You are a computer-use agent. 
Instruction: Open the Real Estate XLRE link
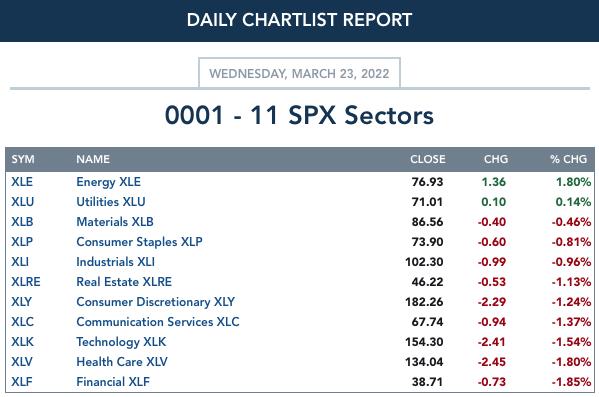click(x=124, y=282)
